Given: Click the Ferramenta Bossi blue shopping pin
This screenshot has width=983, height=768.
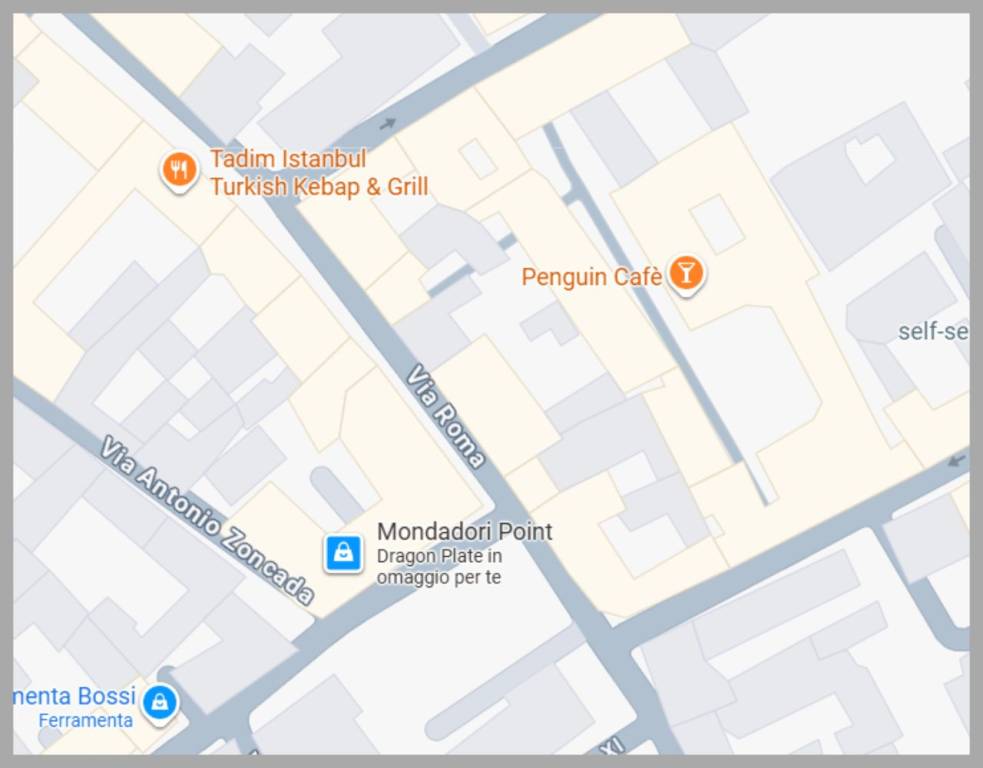Looking at the screenshot, I should [160, 704].
